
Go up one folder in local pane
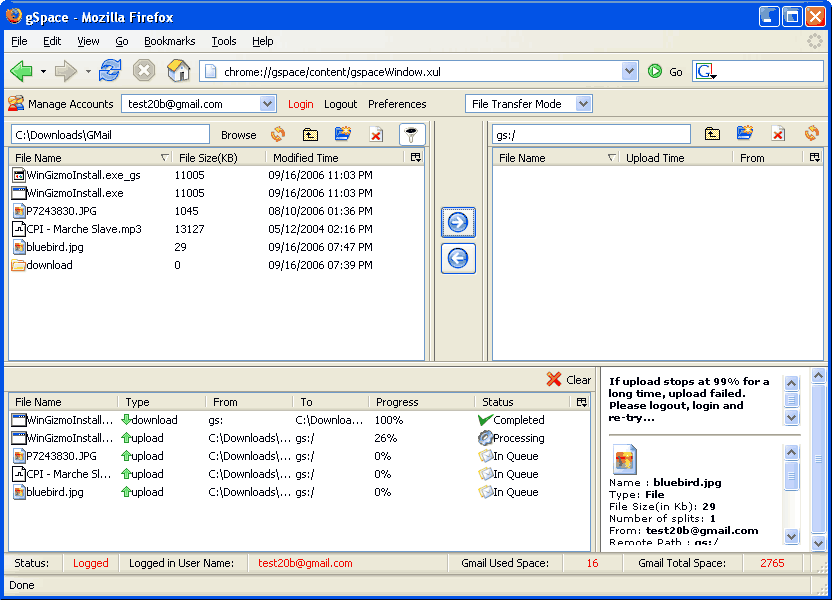[x=310, y=134]
